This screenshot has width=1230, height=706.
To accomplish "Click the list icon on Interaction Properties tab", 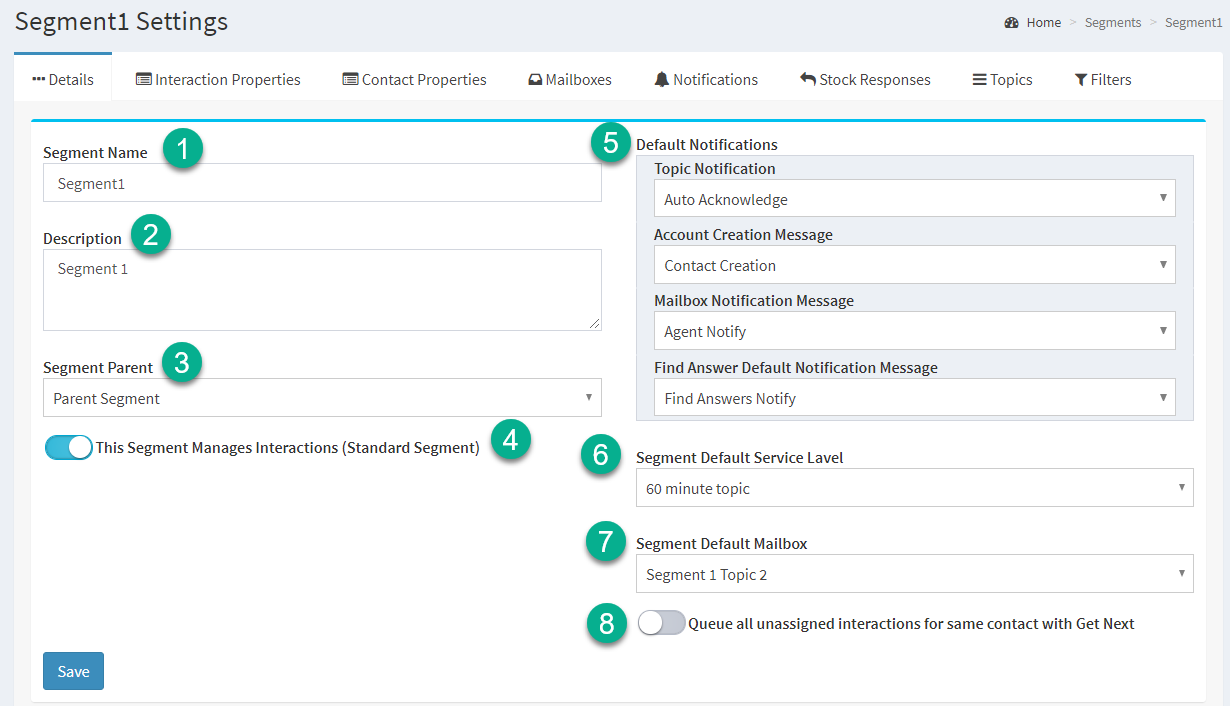I will pyautogui.click(x=144, y=79).
